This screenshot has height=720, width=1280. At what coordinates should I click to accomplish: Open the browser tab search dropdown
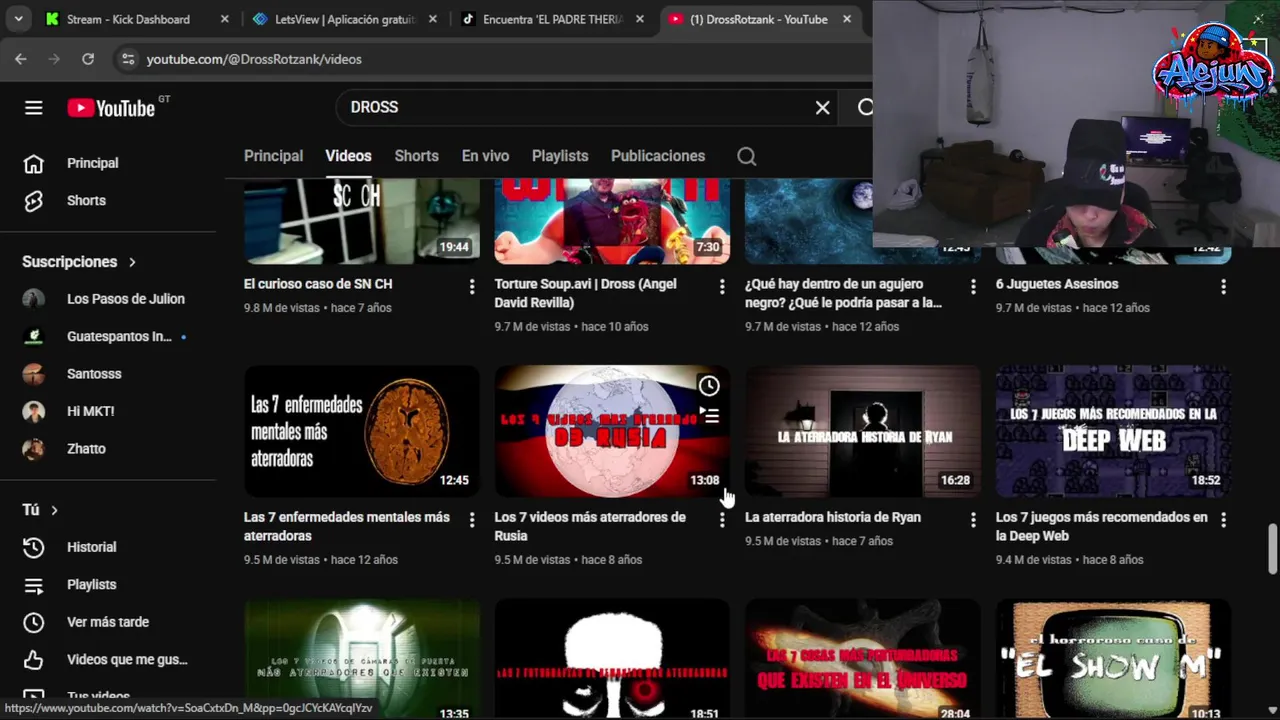pos(18,19)
